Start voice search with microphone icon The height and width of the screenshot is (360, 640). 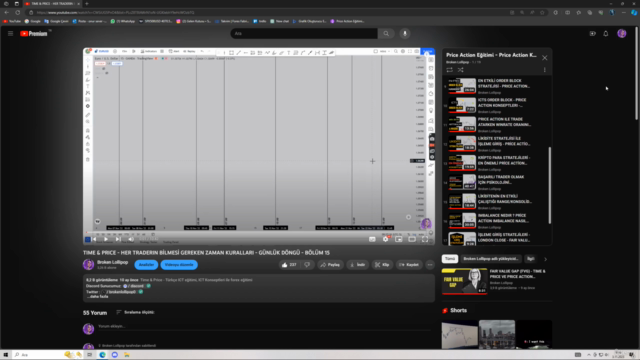405,33
